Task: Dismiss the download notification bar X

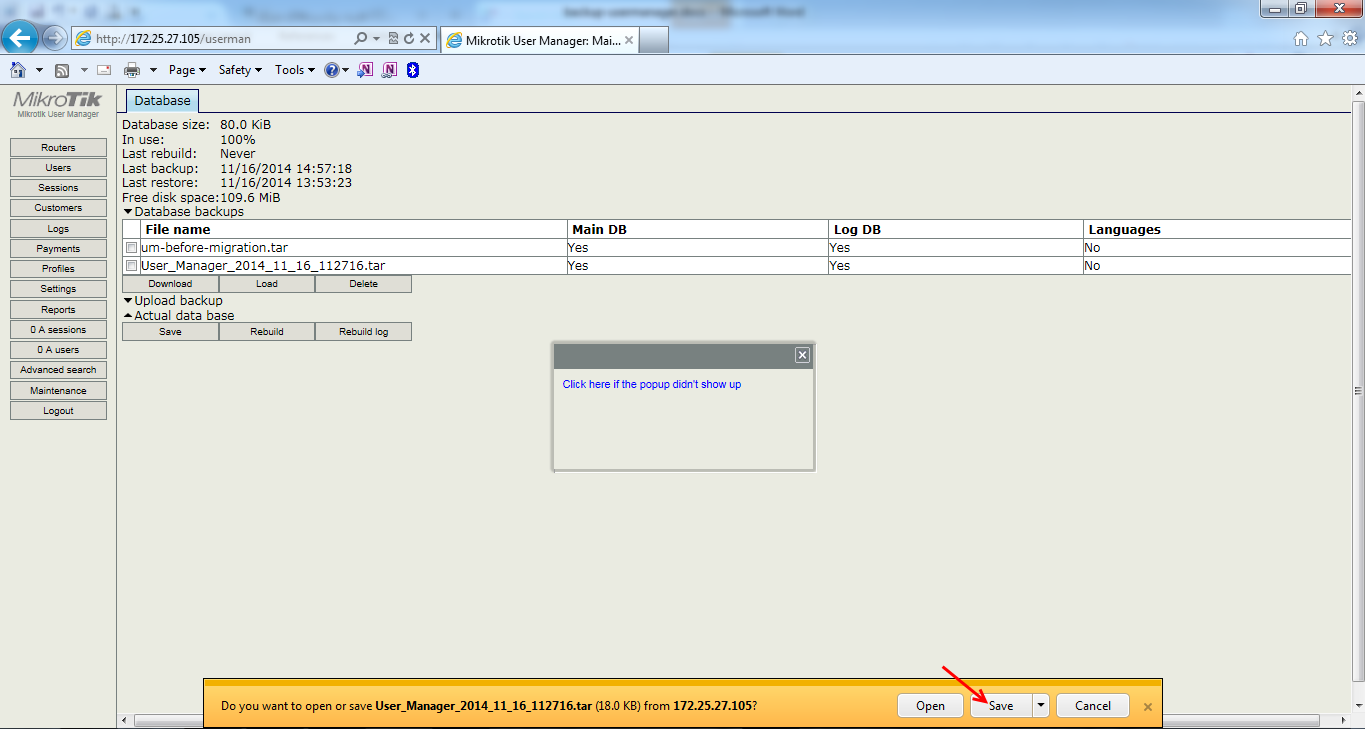Action: (1148, 706)
